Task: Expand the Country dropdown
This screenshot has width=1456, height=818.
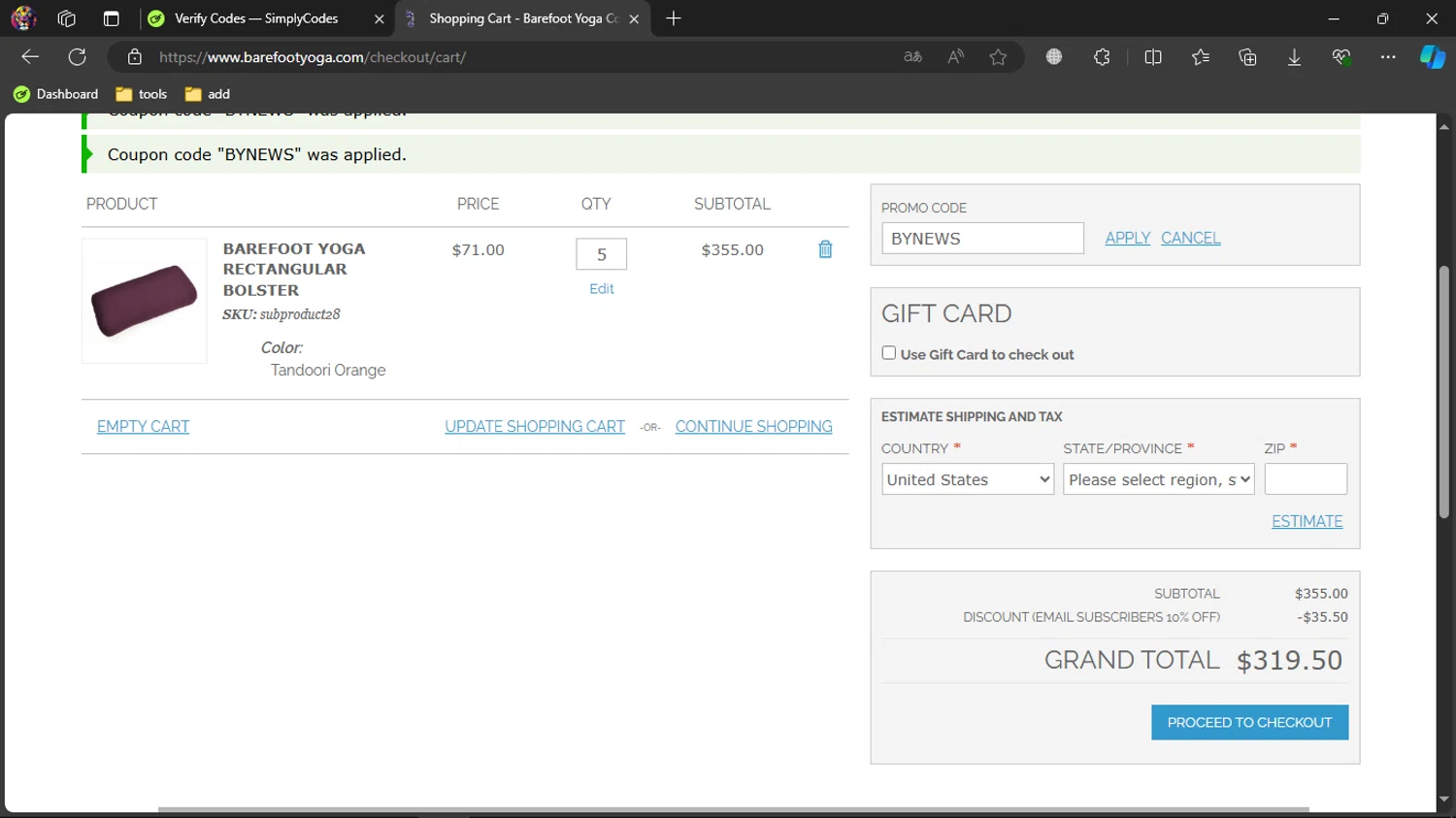Action: pos(968,479)
